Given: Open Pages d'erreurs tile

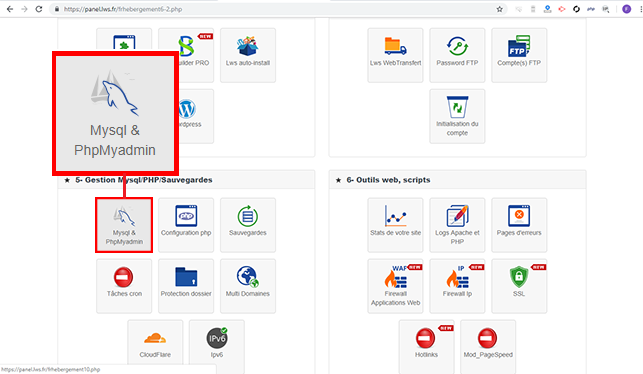Looking at the screenshot, I should coord(519,225).
